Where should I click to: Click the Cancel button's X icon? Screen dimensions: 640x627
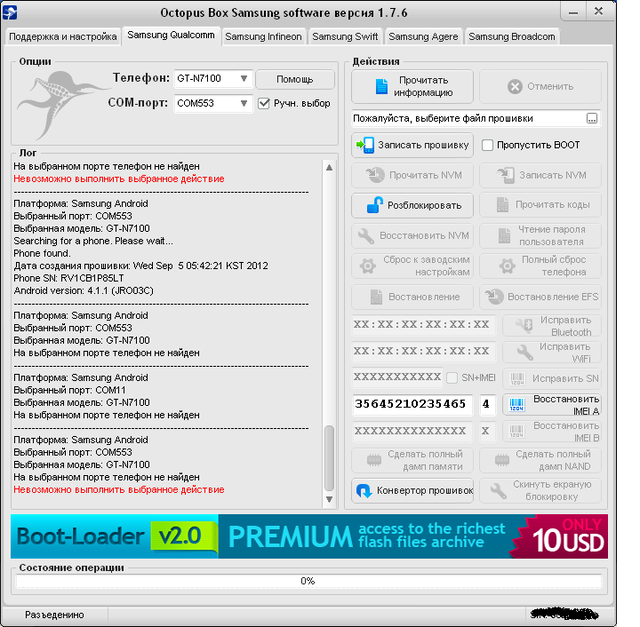pyautogui.click(x=515, y=87)
